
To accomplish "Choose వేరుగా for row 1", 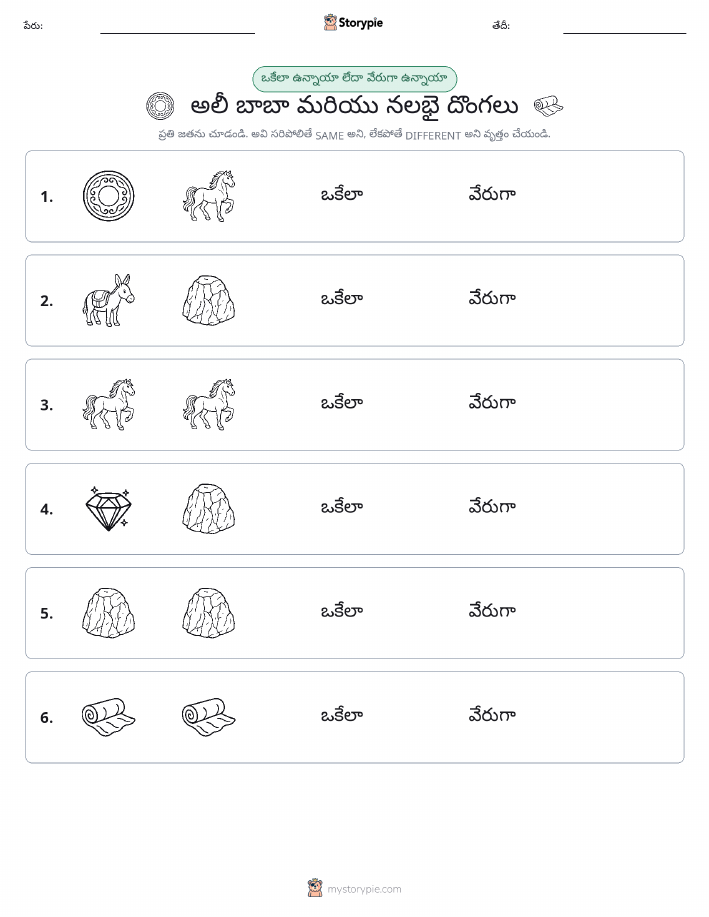I will (492, 194).
